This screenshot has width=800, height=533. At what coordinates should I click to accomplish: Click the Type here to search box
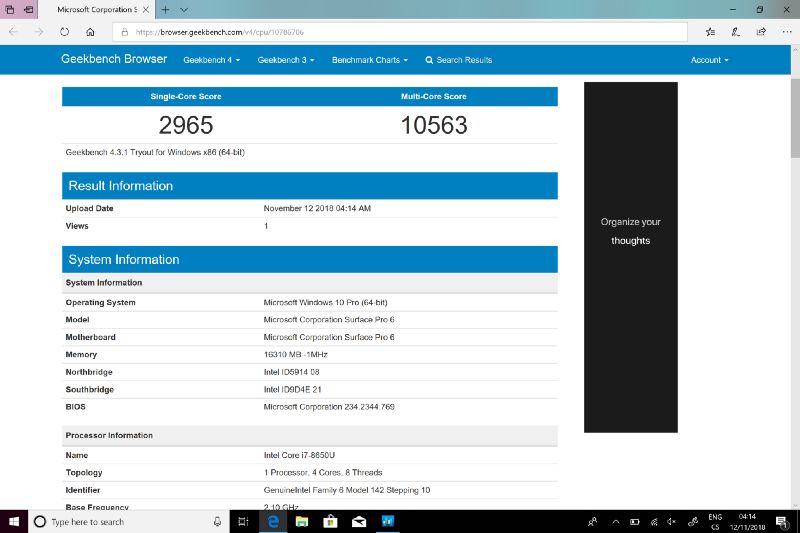(x=129, y=521)
